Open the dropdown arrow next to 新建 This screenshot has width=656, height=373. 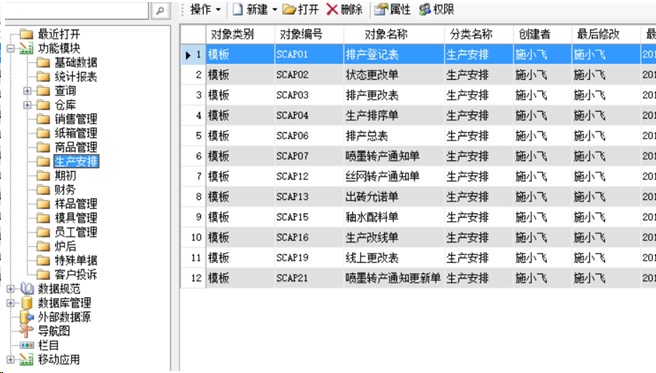pos(275,10)
